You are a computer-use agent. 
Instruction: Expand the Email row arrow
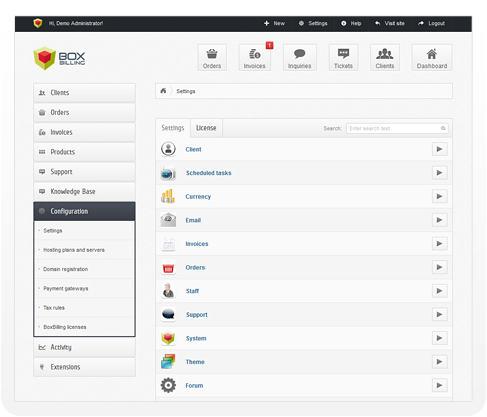pyautogui.click(x=440, y=220)
